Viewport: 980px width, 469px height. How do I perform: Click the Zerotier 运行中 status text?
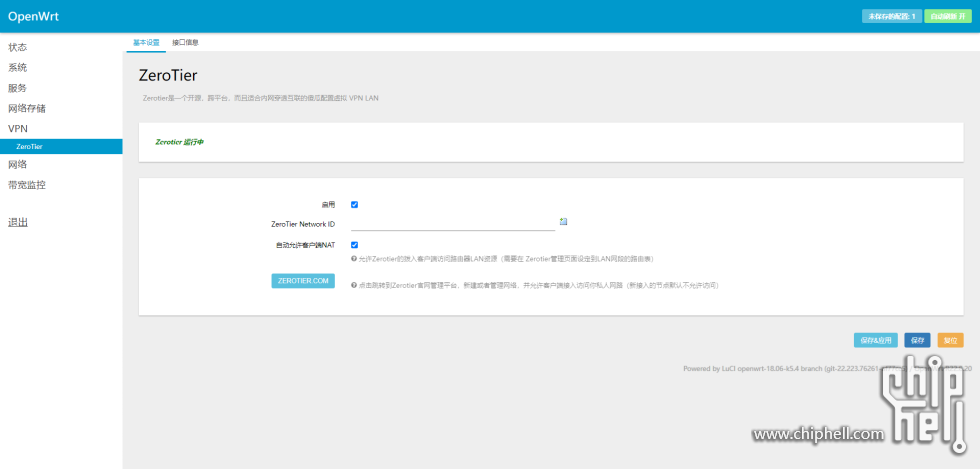pos(179,143)
